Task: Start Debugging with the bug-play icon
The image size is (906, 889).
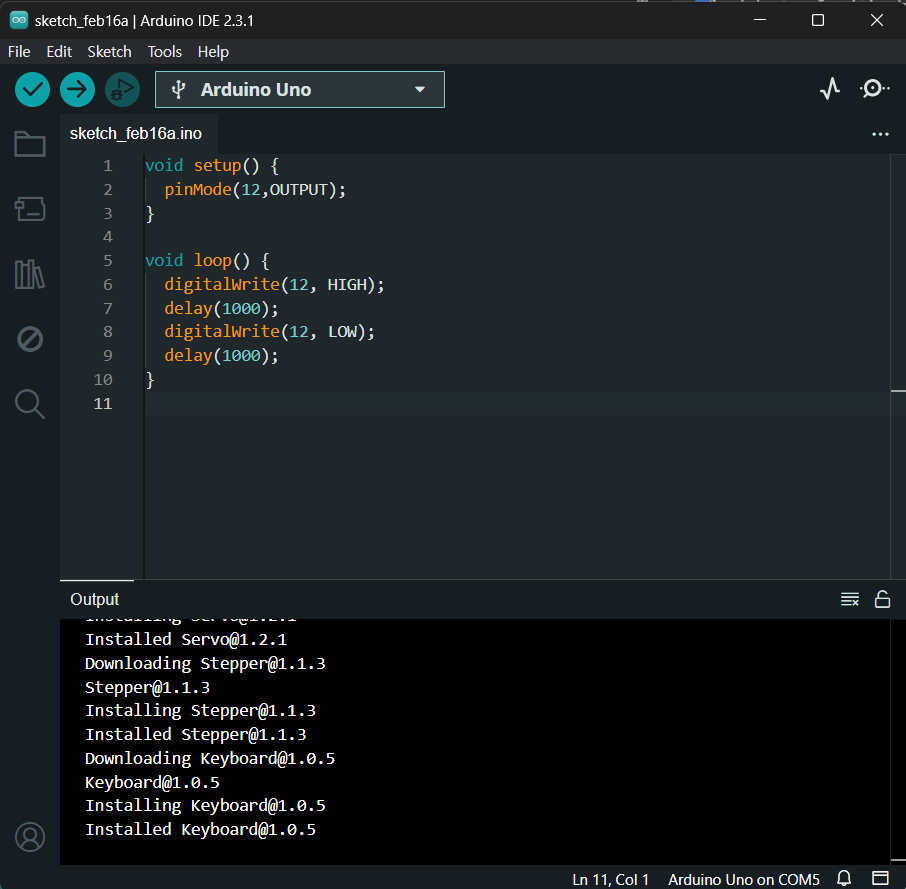Action: pos(122,90)
